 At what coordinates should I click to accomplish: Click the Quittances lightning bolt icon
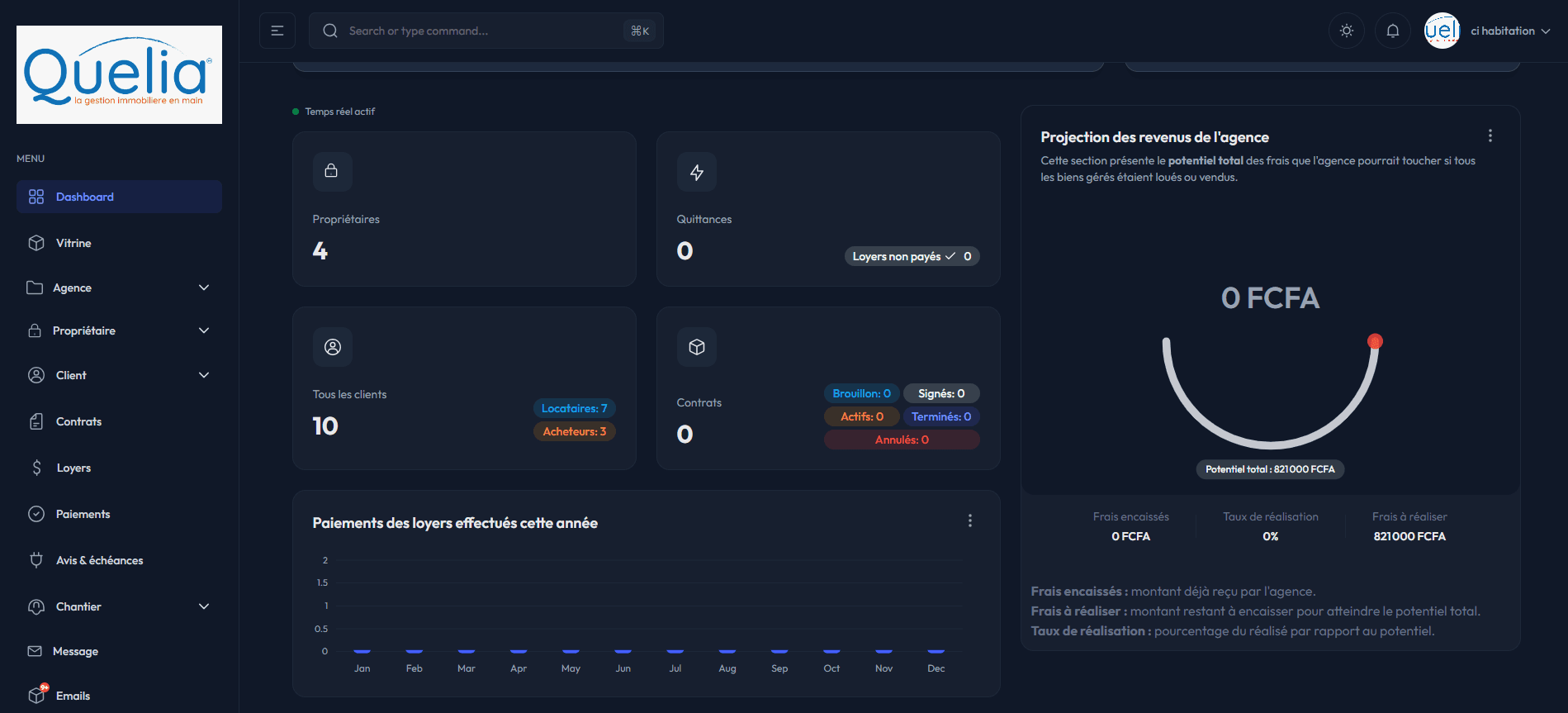(696, 172)
